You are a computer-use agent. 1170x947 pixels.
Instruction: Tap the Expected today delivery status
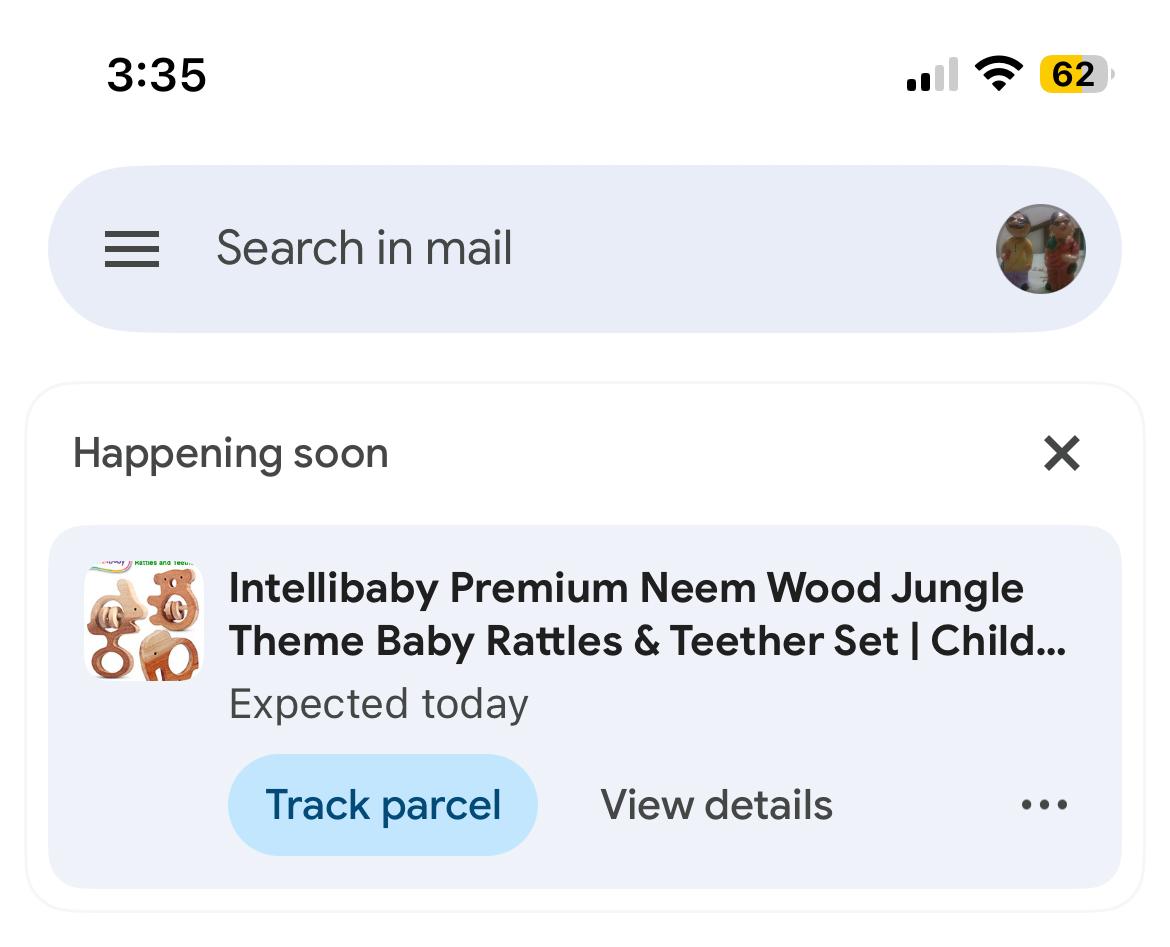click(378, 704)
